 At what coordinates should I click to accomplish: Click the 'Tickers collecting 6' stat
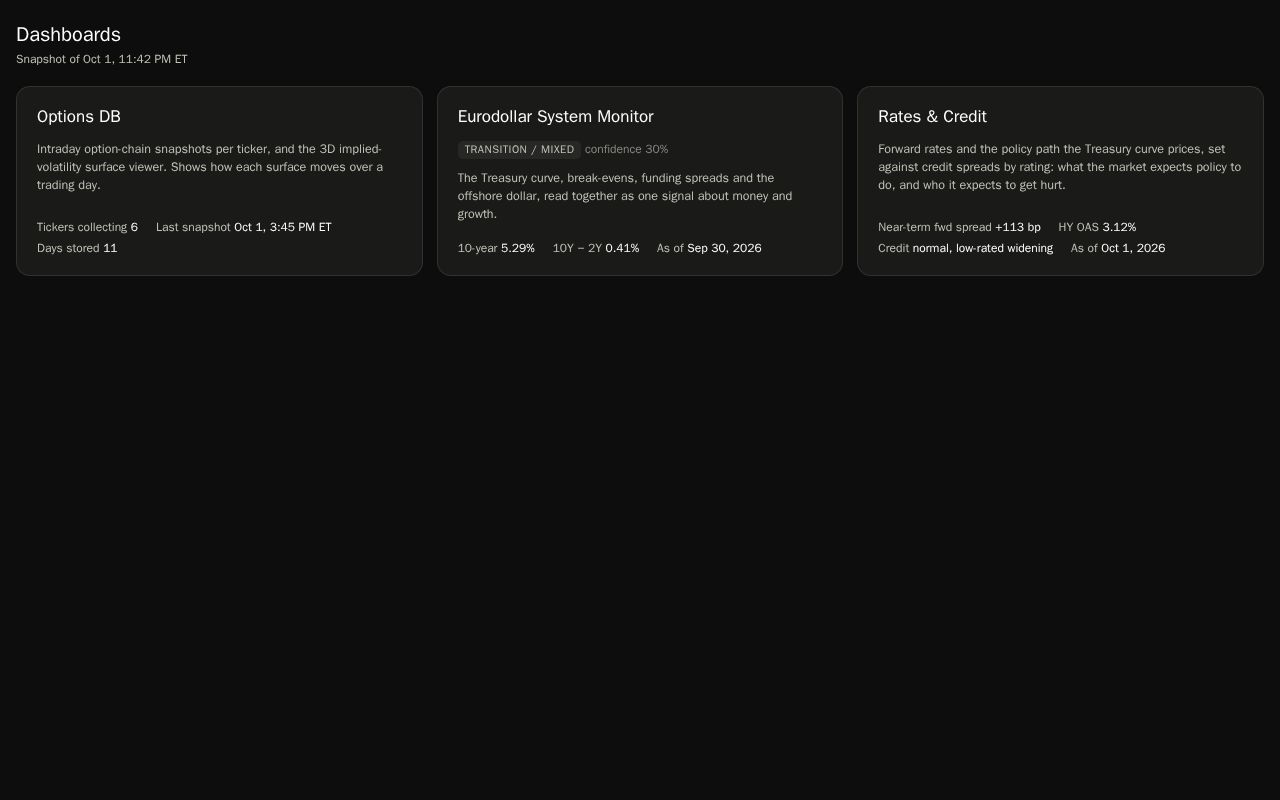click(87, 227)
